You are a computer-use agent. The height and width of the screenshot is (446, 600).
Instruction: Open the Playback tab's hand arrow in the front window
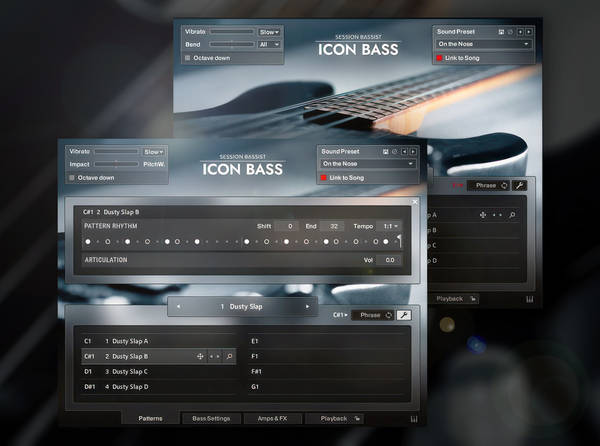pos(357,419)
